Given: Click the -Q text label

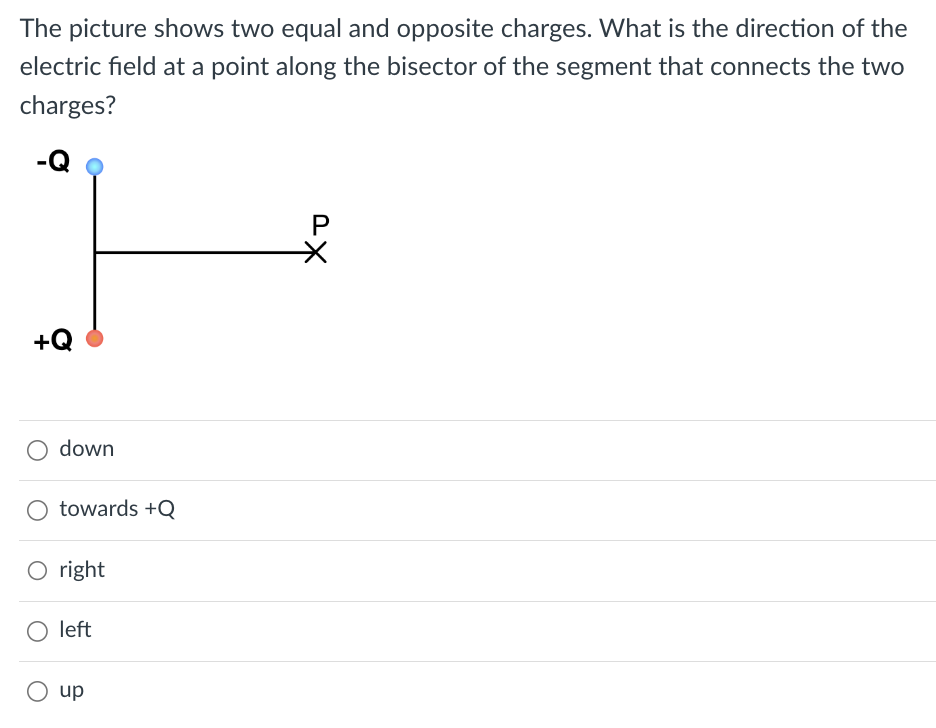Looking at the screenshot, I should [x=52, y=160].
